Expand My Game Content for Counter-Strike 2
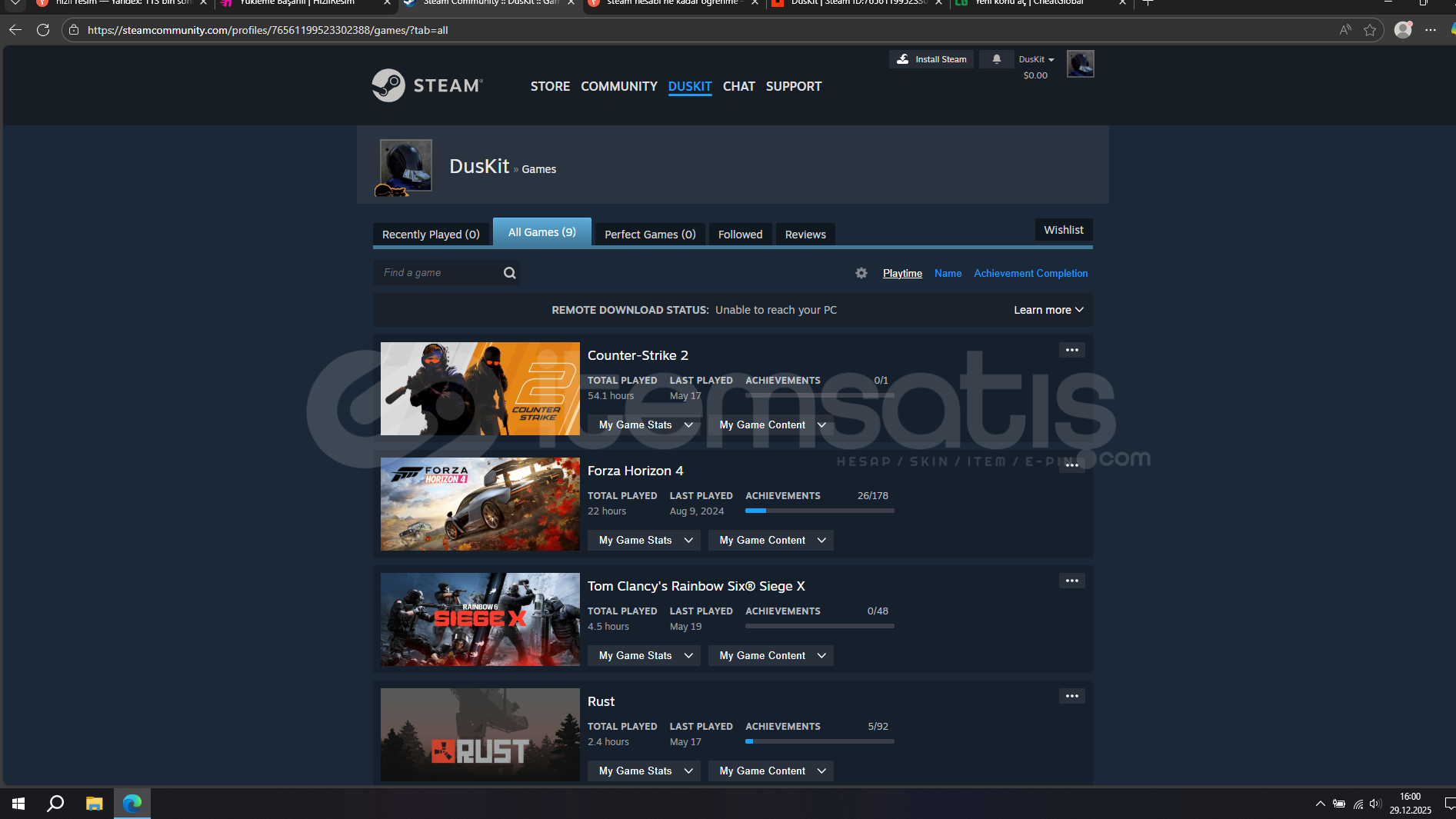Screen dimensions: 1456x819 coord(771,425)
